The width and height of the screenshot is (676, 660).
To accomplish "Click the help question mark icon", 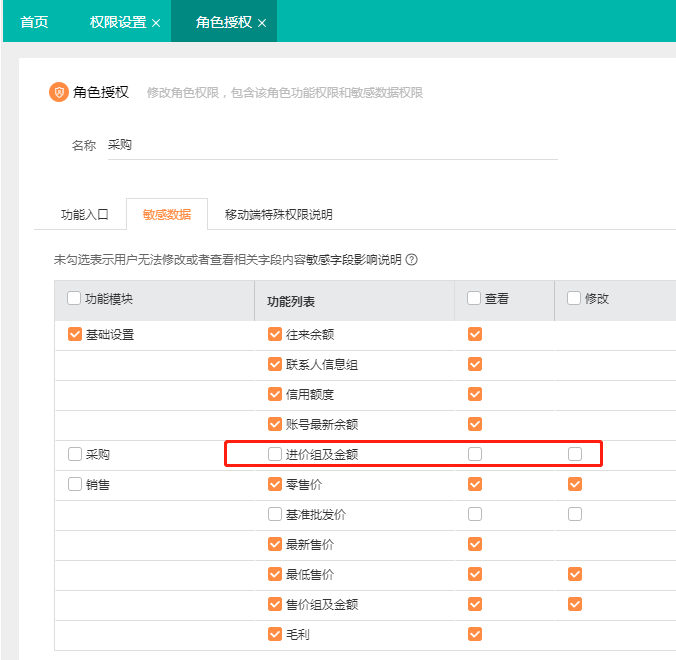I will point(411,260).
